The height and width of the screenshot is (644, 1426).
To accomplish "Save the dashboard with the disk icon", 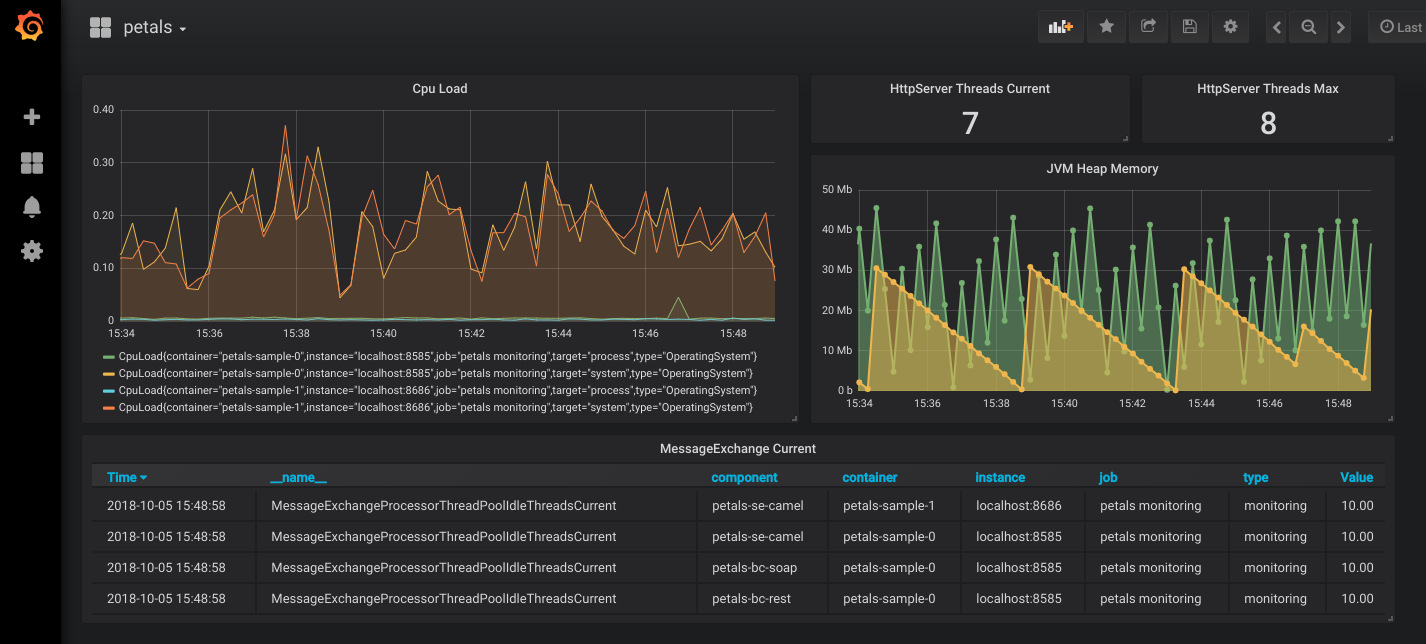I will (1189, 27).
